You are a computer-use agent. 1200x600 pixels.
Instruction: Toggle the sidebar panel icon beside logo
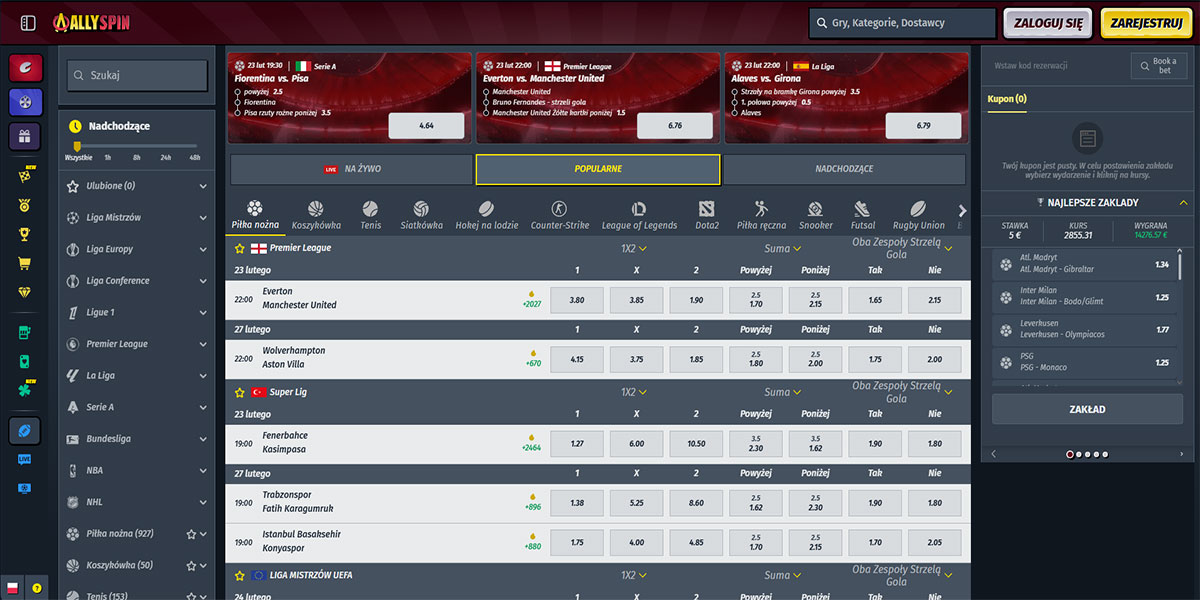pos(28,23)
